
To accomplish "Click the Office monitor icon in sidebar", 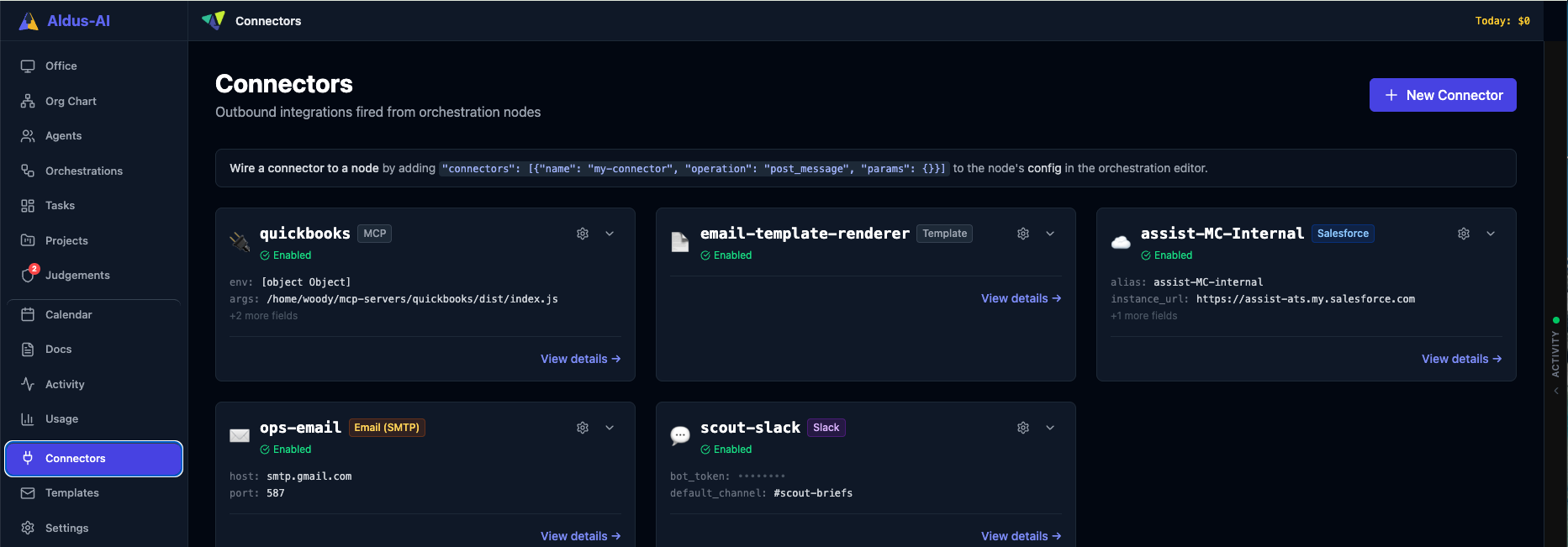I will (28, 66).
